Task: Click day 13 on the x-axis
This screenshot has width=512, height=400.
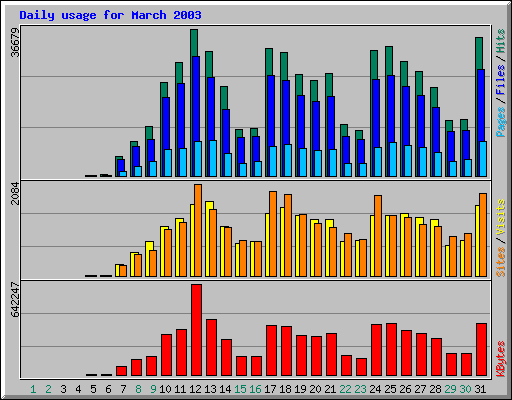Action: click(210, 389)
